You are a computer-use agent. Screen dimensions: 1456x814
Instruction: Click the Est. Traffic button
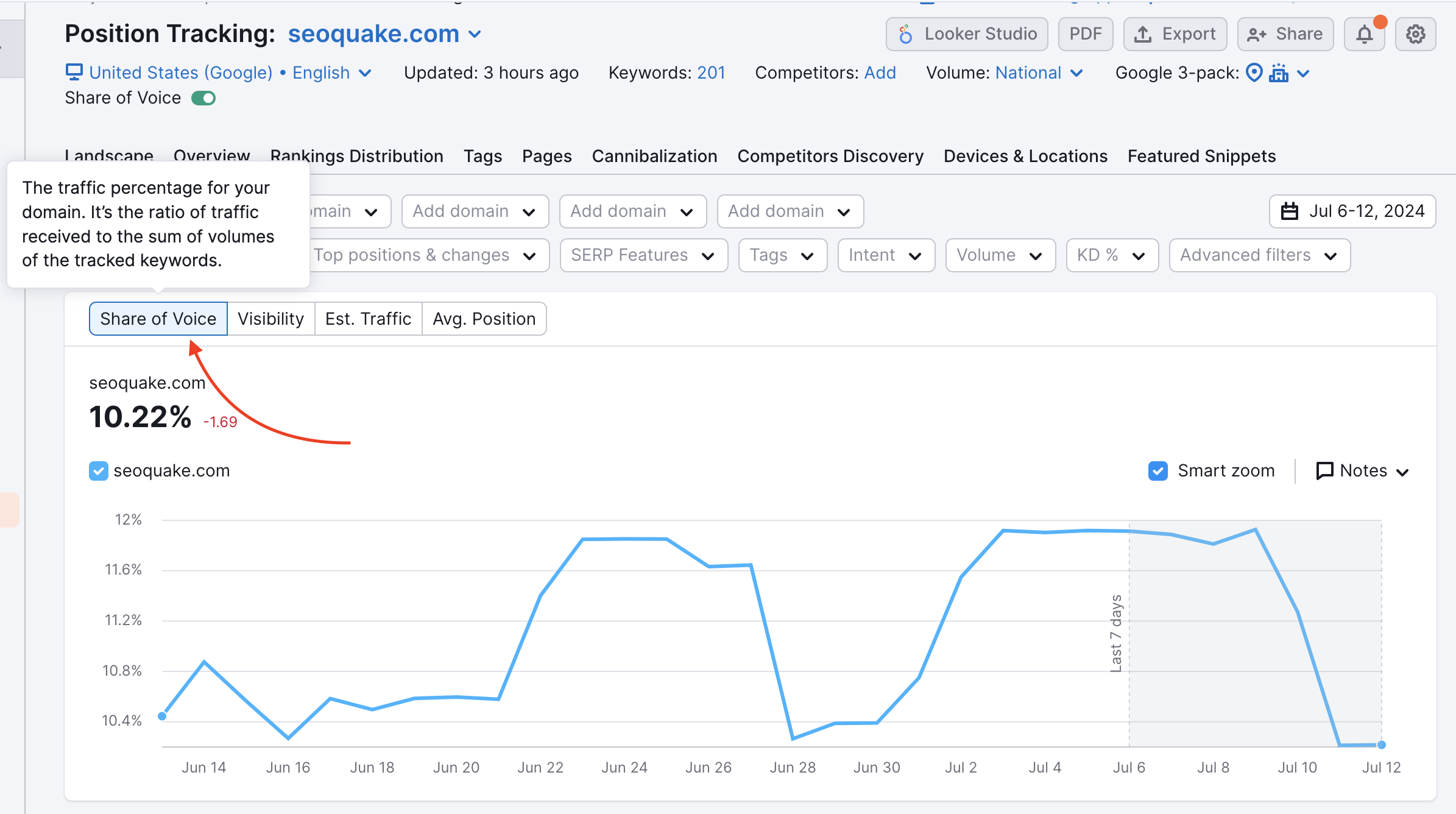(x=367, y=318)
